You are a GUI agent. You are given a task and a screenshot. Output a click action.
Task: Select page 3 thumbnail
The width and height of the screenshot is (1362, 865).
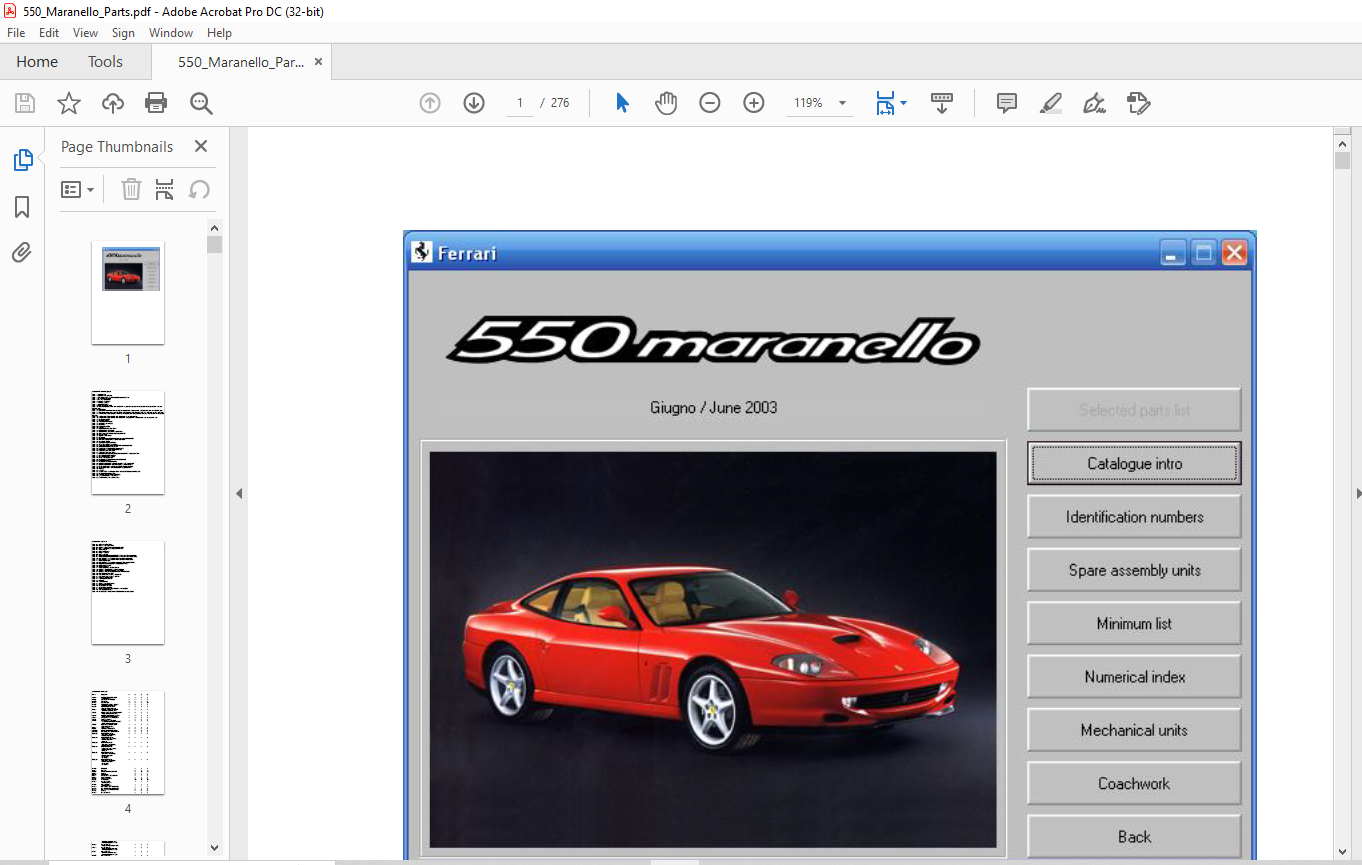[128, 593]
